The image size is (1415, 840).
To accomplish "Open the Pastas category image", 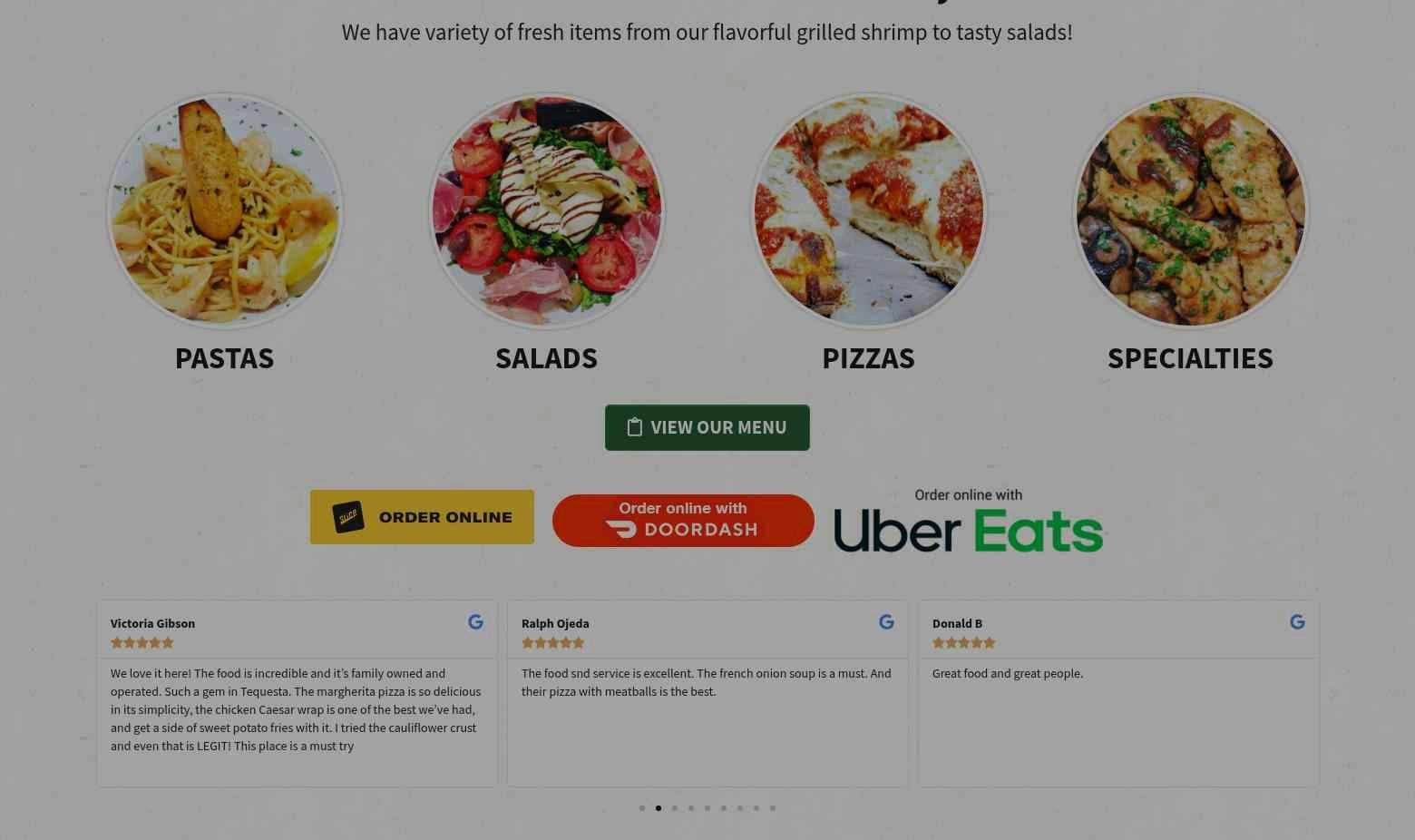I will (x=225, y=210).
